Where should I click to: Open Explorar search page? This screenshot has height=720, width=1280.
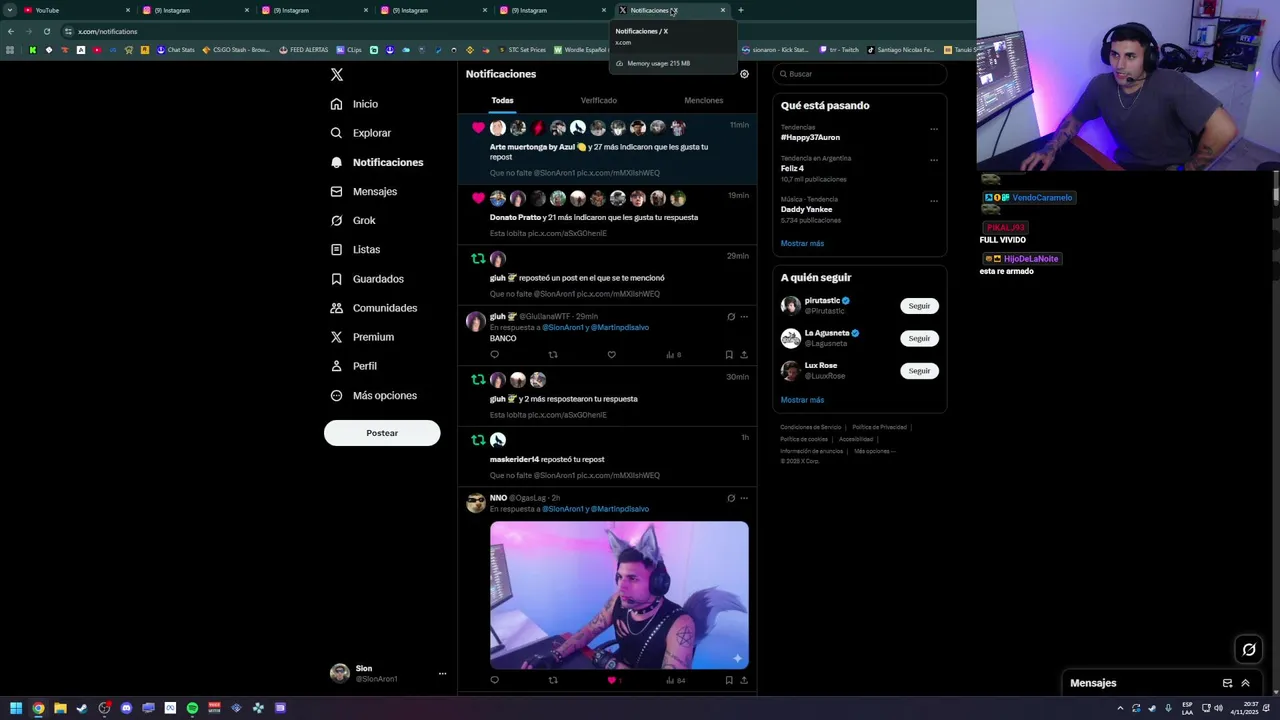361,133
